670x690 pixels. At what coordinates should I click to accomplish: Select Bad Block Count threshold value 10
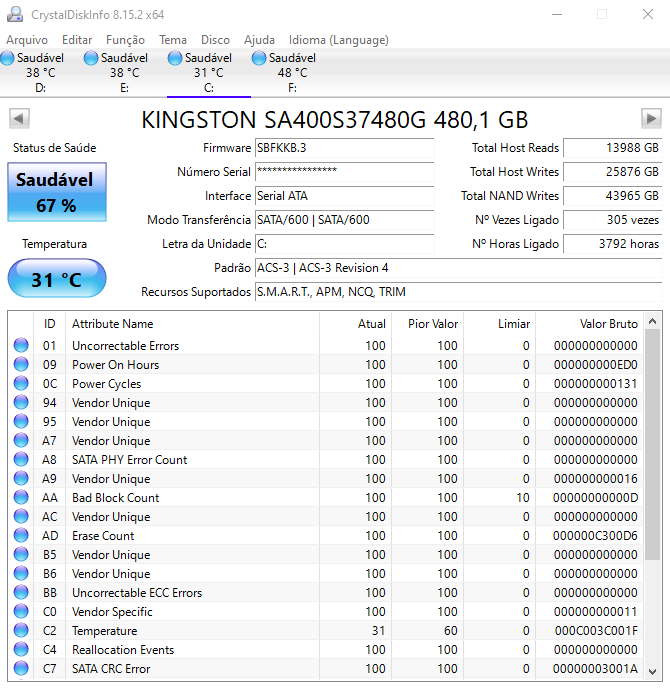coord(523,498)
